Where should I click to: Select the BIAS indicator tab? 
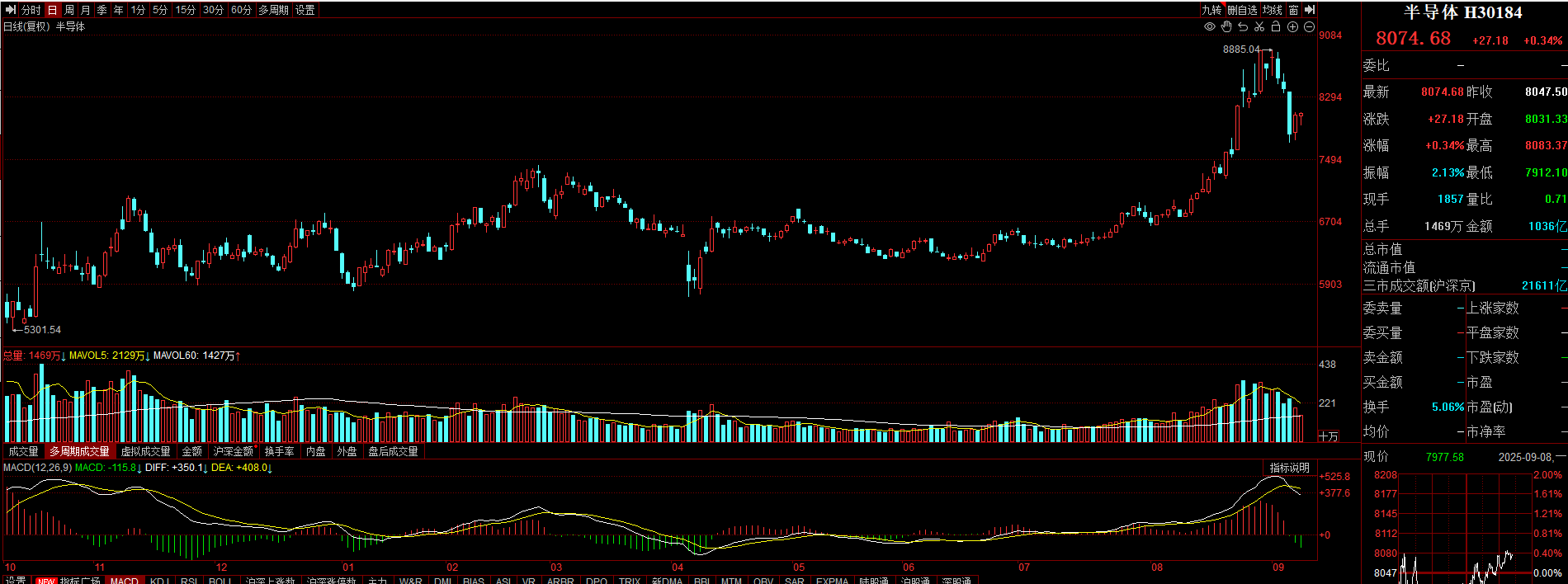[474, 581]
